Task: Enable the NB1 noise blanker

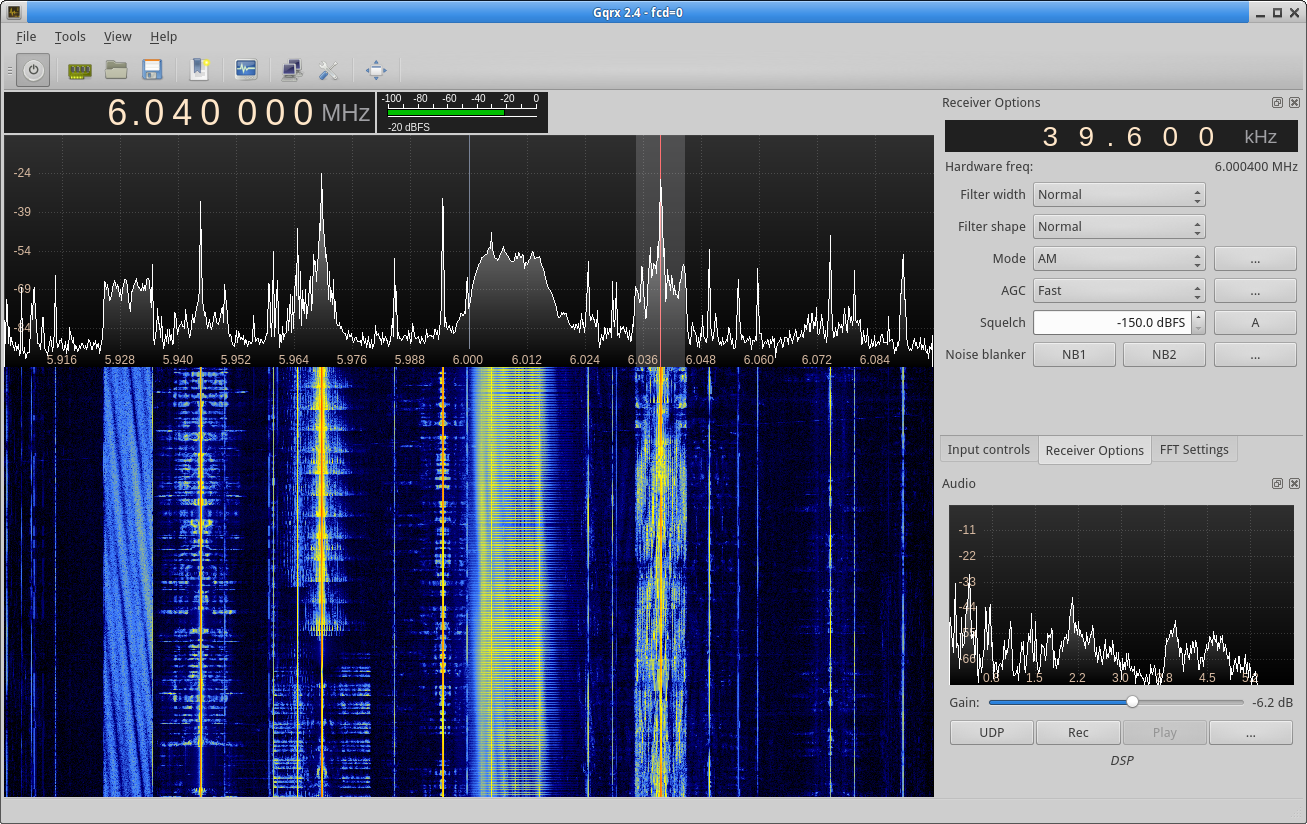Action: click(1074, 354)
